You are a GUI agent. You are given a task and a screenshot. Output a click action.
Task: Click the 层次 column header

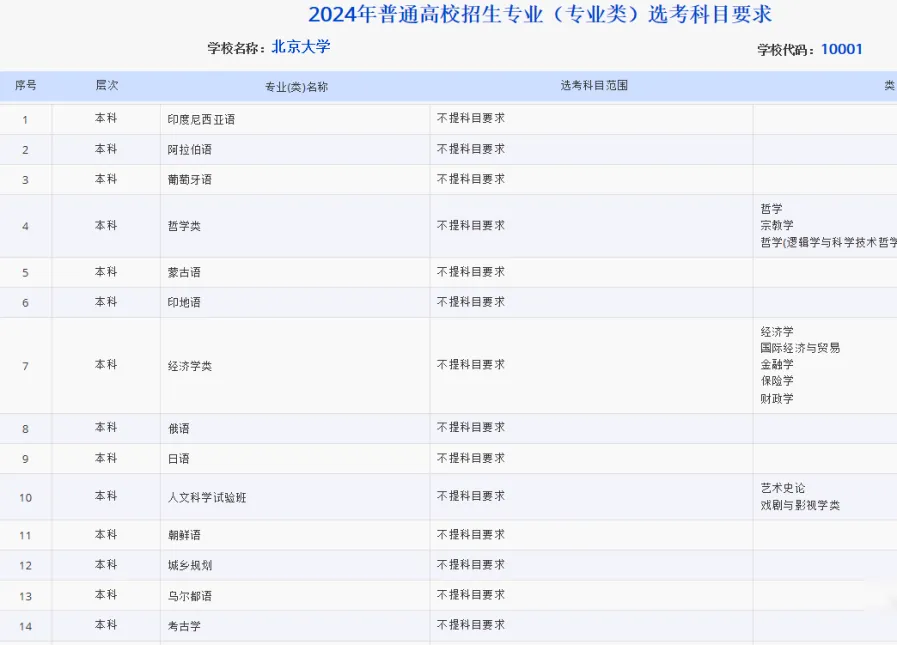[106, 85]
